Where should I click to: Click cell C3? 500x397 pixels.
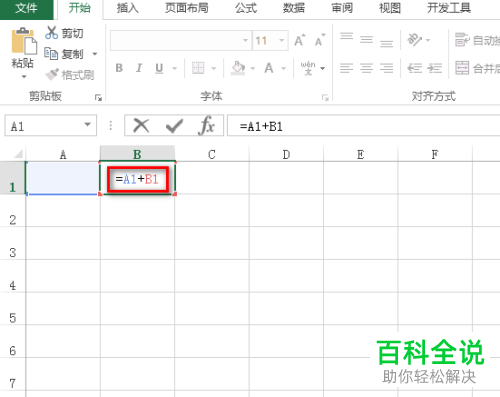212,243
